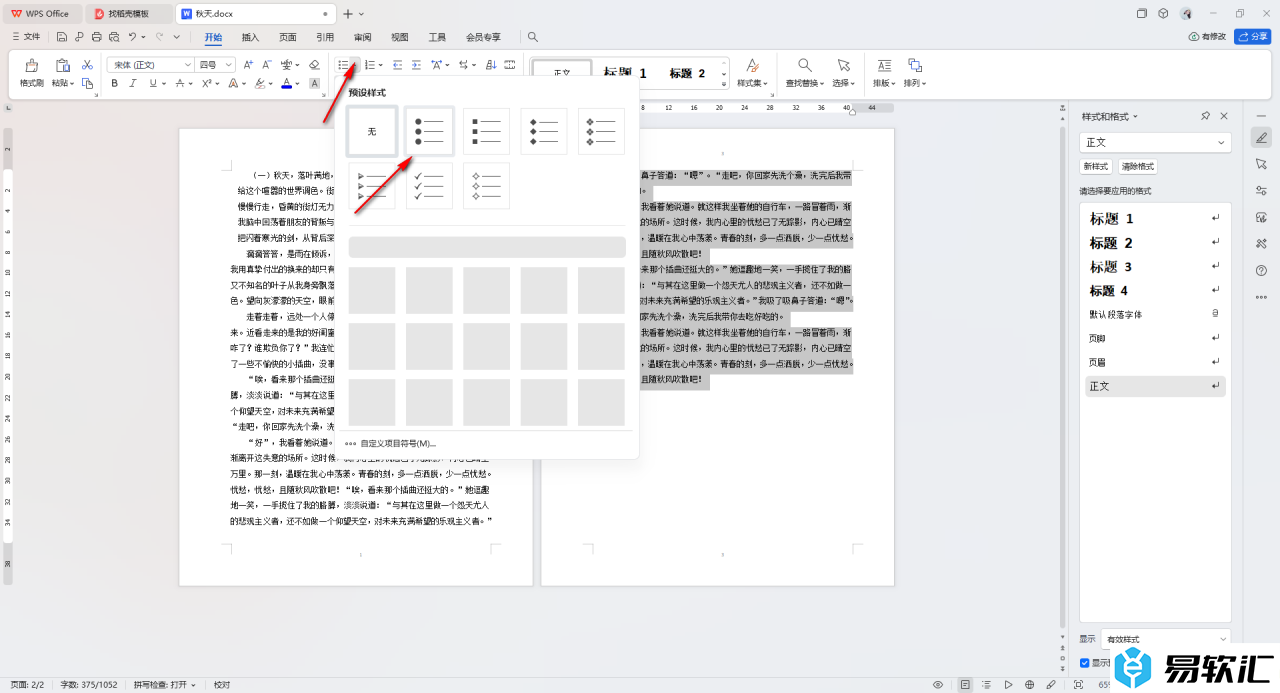Click the Paste (粘贴) clipboard icon
The height and width of the screenshot is (693, 1280).
tap(62, 65)
